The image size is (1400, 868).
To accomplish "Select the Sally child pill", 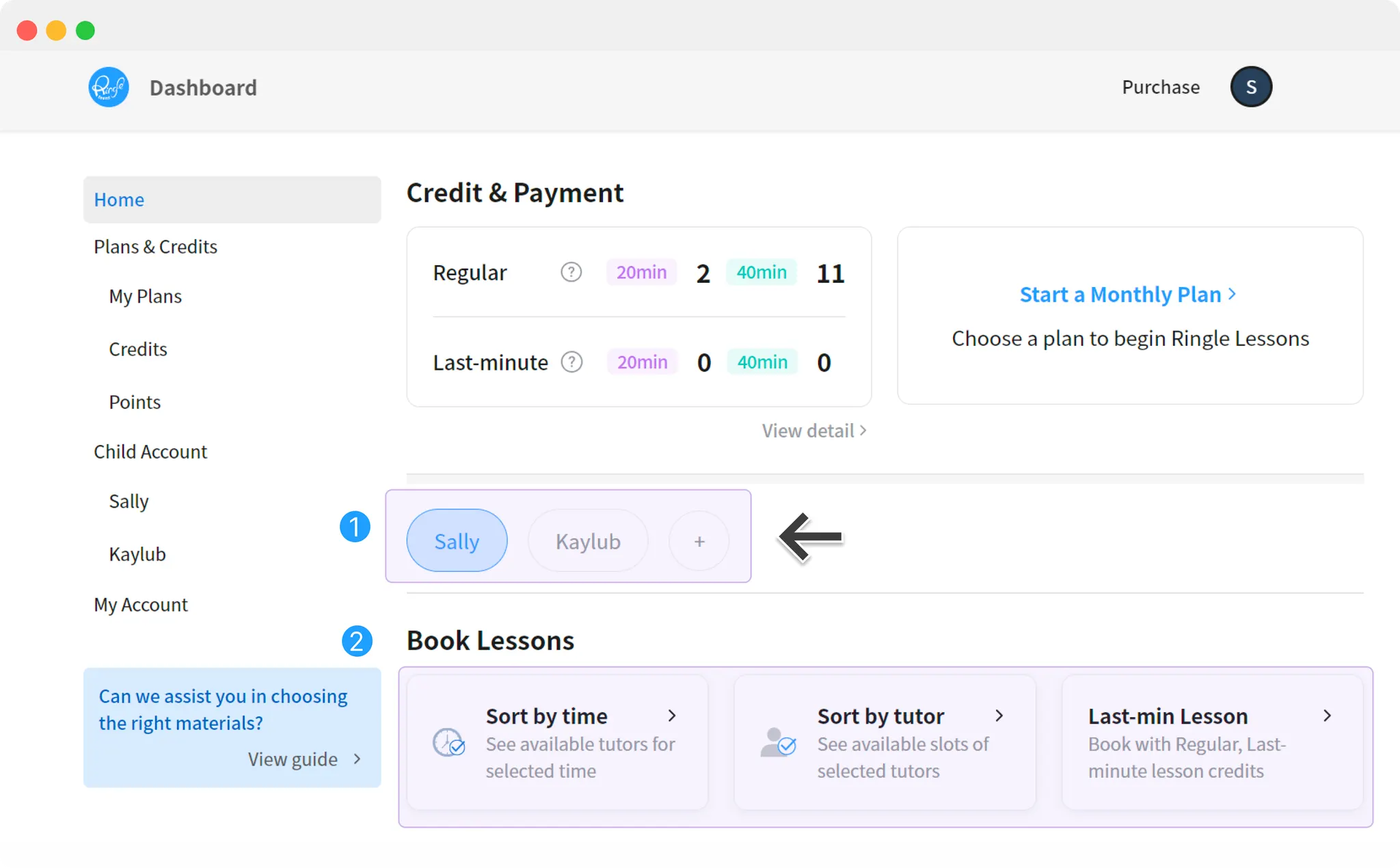I will (457, 541).
